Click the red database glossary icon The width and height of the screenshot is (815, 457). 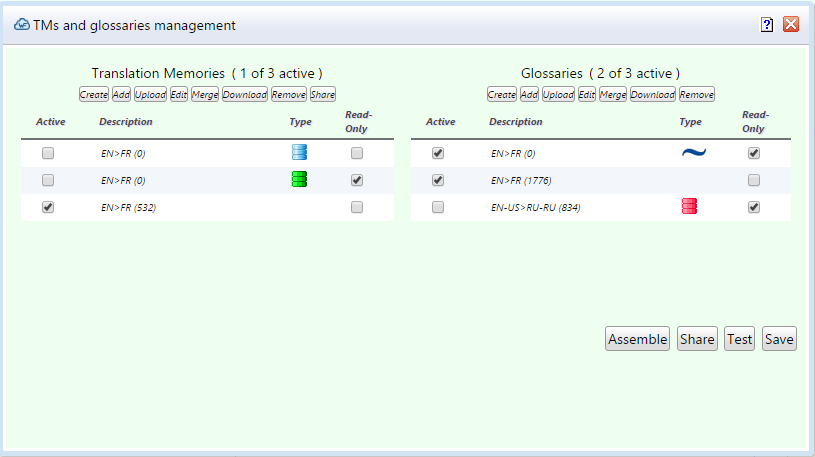tap(689, 207)
